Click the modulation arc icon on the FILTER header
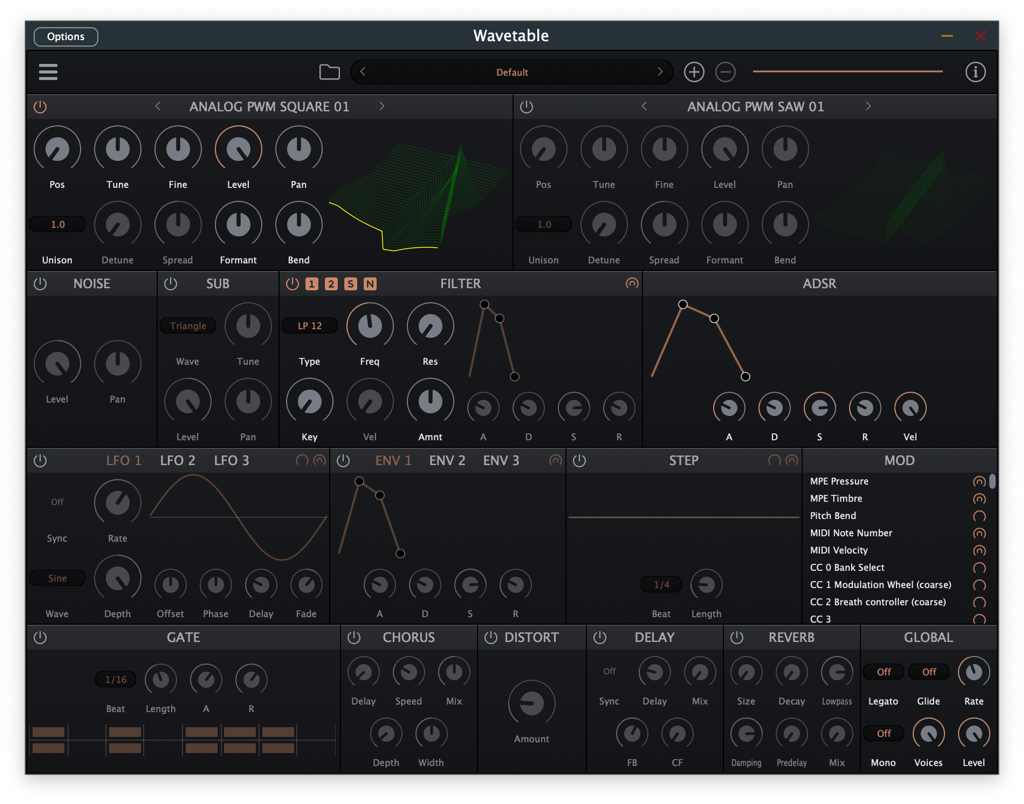The width and height of the screenshot is (1024, 804). 632,283
